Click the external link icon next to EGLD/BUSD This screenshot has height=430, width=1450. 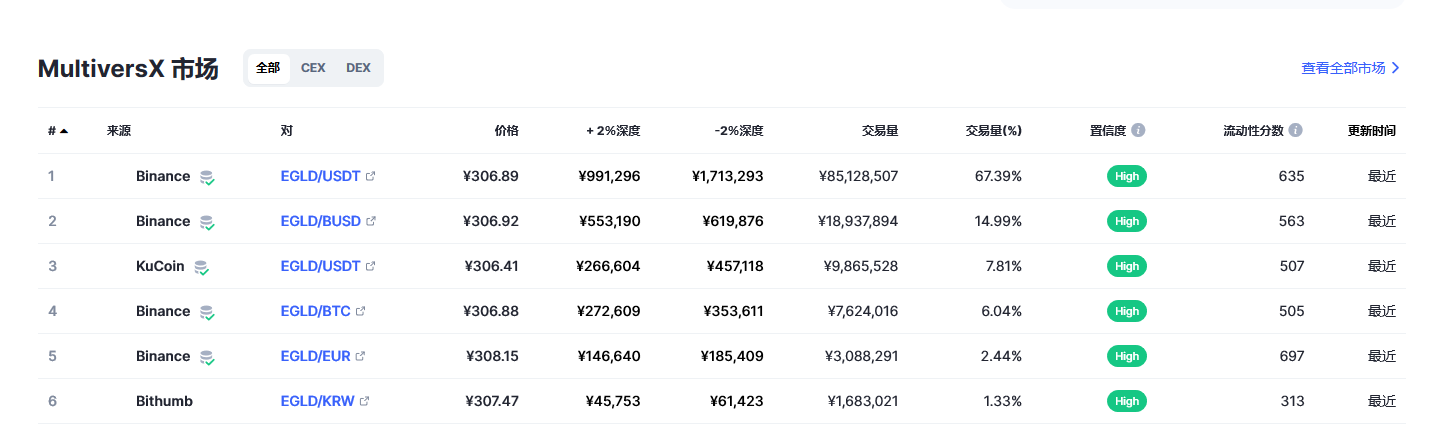371,221
